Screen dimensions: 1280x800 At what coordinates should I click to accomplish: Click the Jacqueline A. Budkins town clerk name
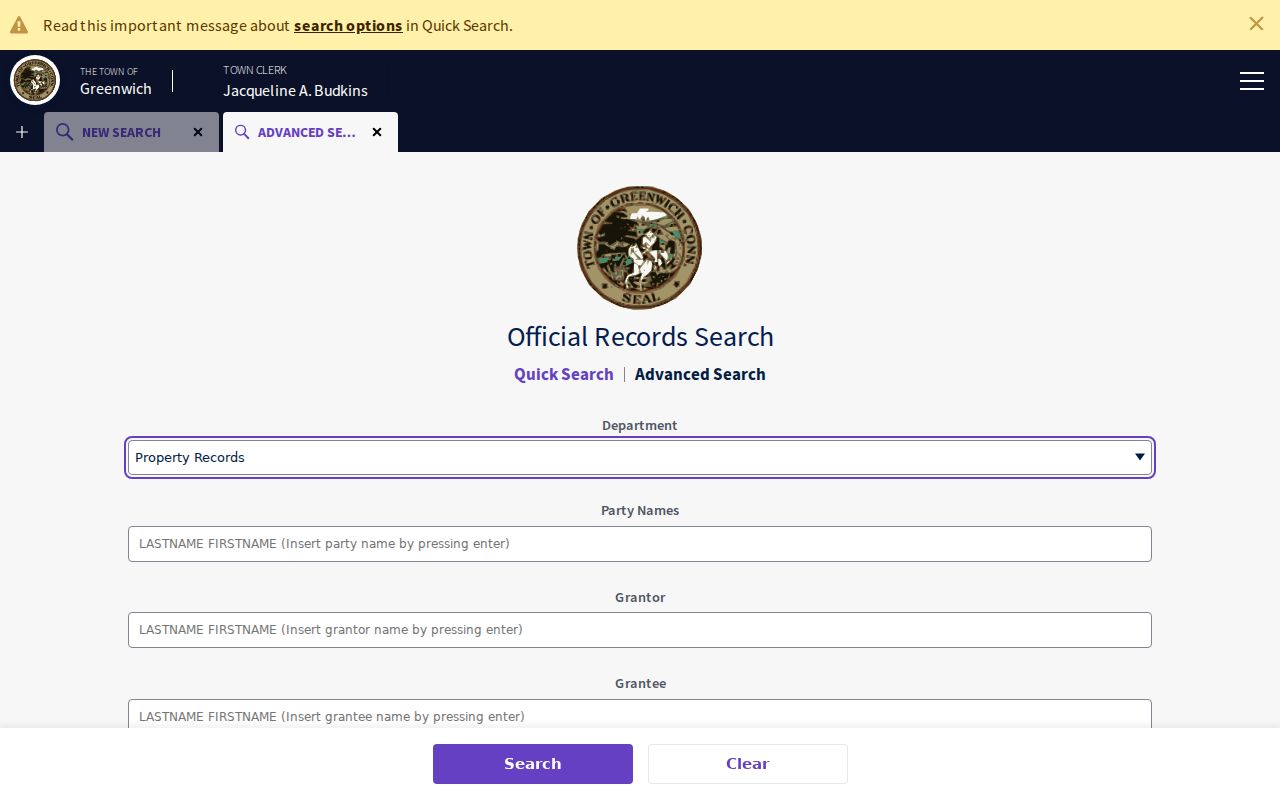tap(295, 90)
